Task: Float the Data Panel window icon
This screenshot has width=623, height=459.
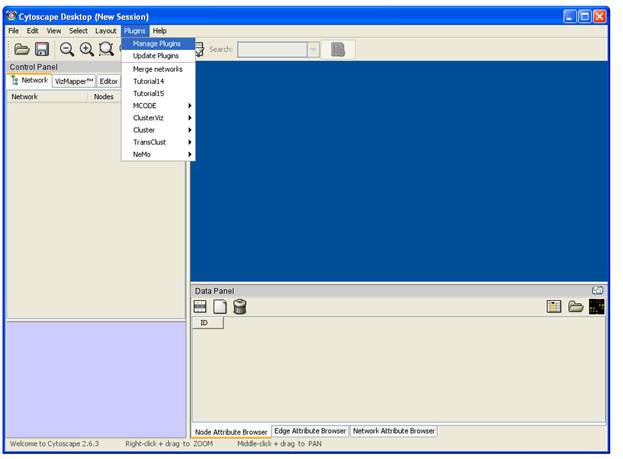Action: [x=597, y=291]
